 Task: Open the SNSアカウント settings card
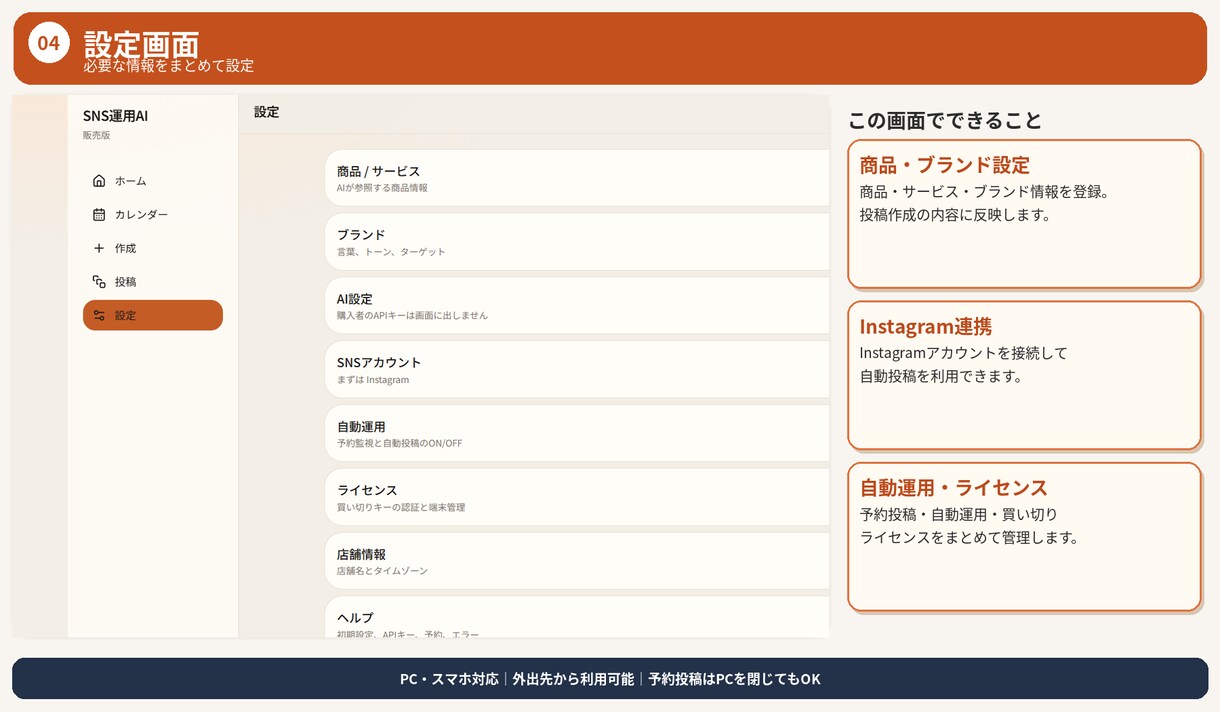pos(577,370)
